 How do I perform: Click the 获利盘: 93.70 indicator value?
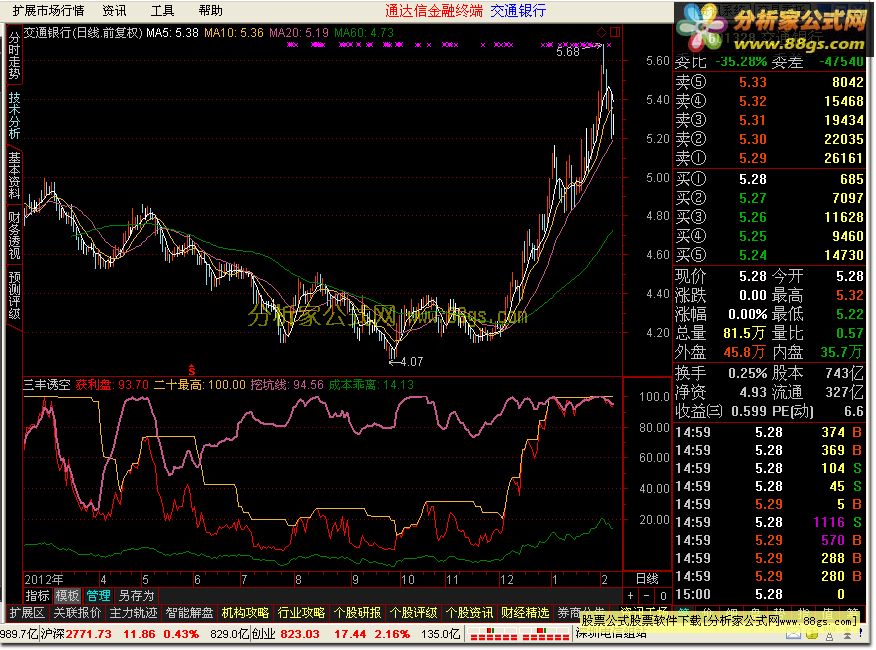pyautogui.click(x=112, y=385)
